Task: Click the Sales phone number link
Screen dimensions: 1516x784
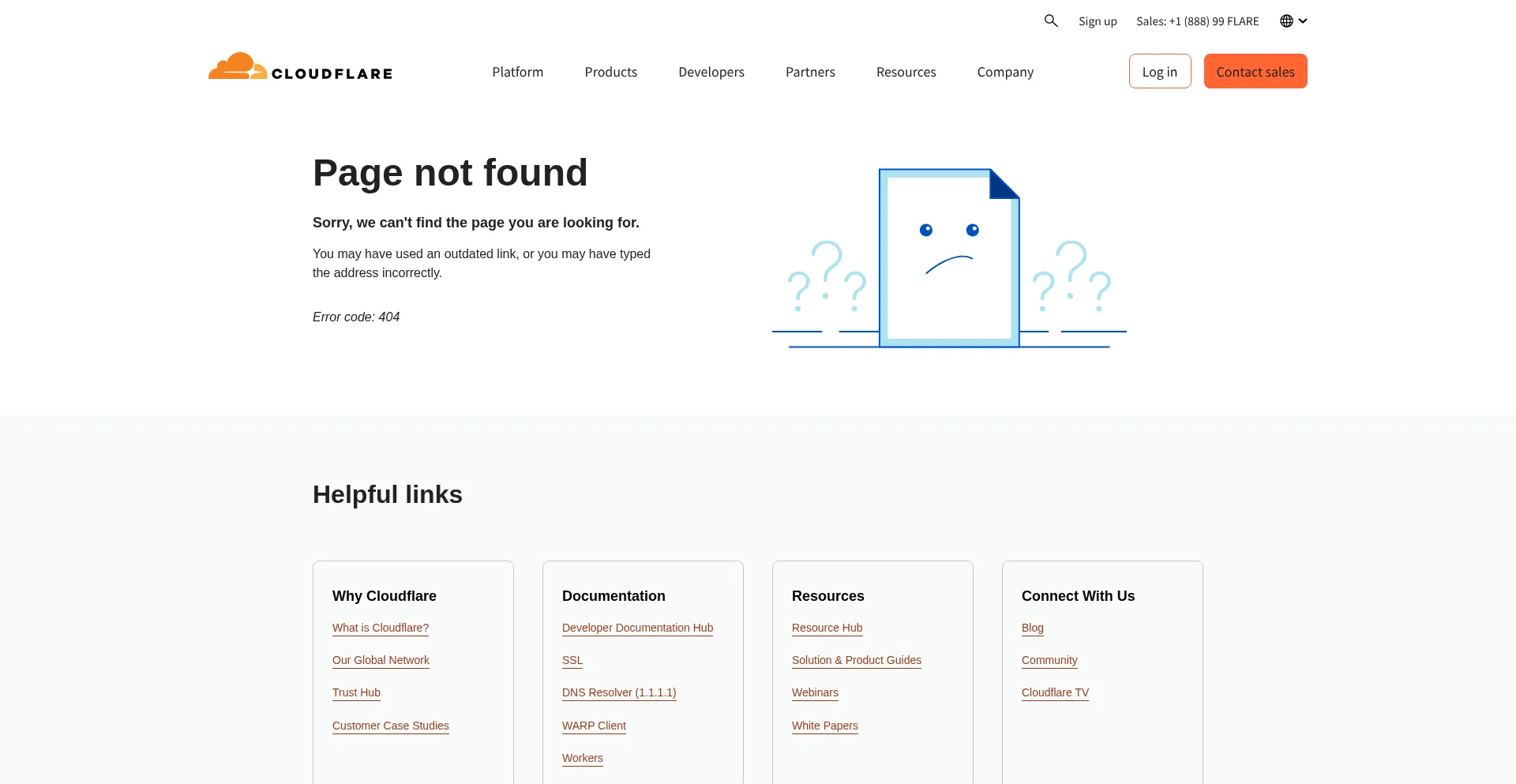Action: coord(1198,21)
